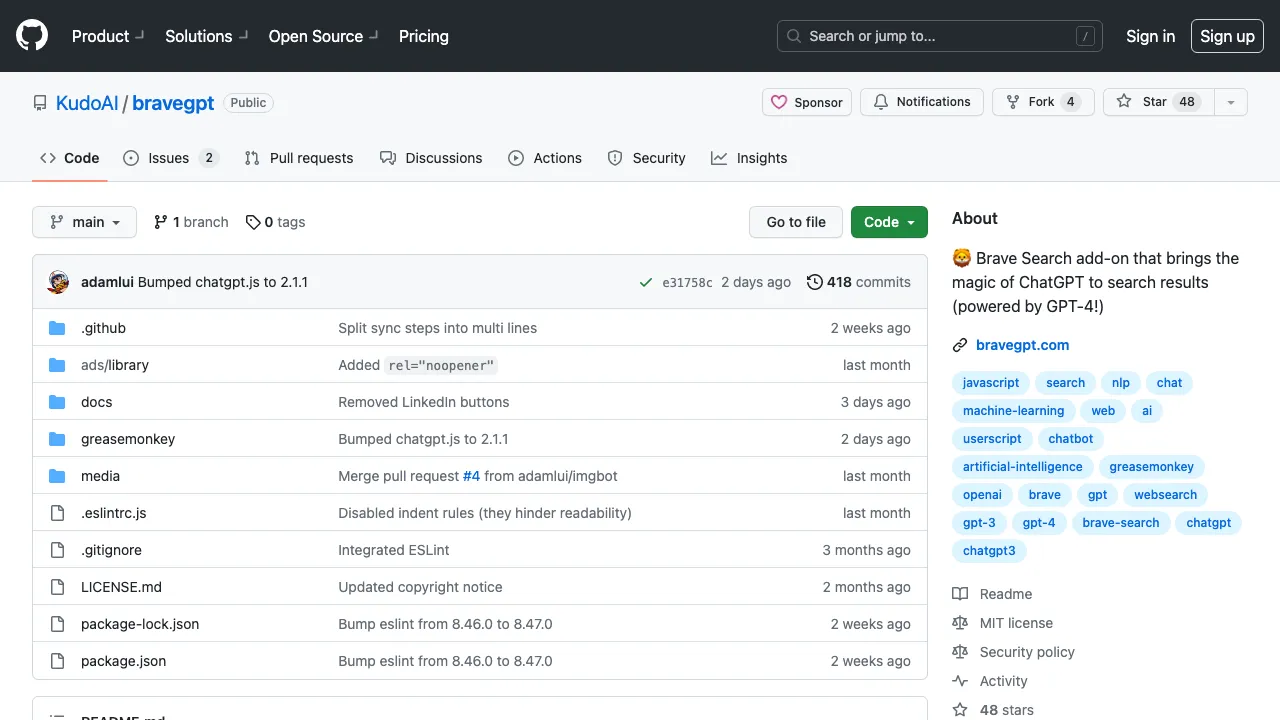
Task: Expand the green Code dropdown button
Action: 889,222
